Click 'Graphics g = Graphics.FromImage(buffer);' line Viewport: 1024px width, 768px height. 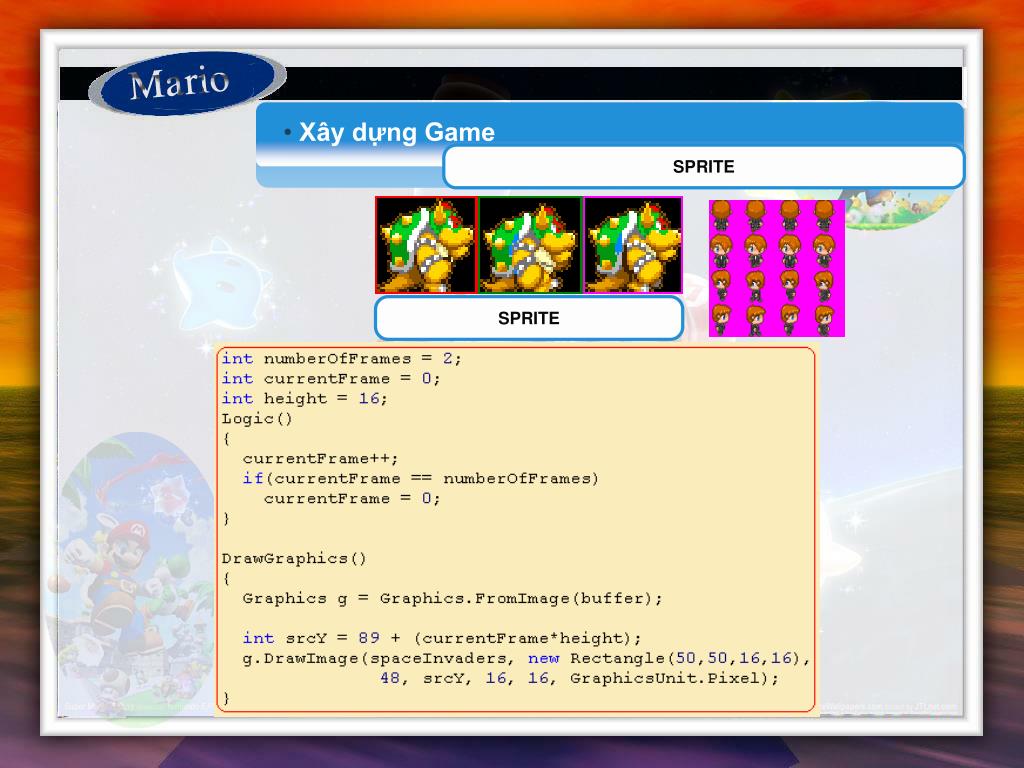453,599
